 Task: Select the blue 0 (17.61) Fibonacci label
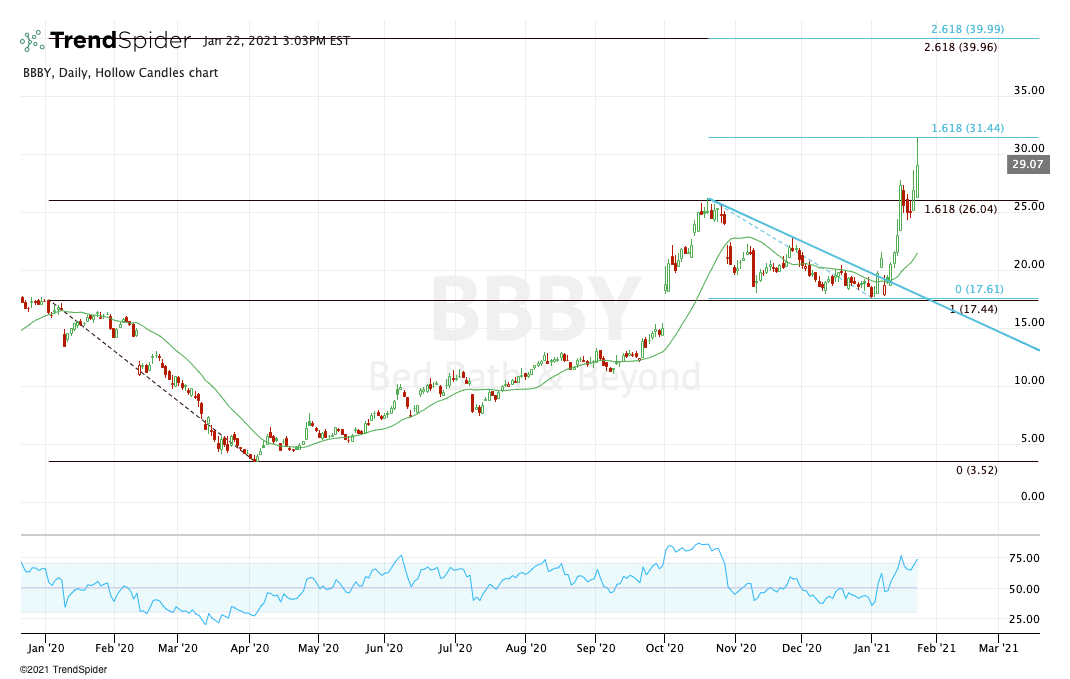pos(979,289)
